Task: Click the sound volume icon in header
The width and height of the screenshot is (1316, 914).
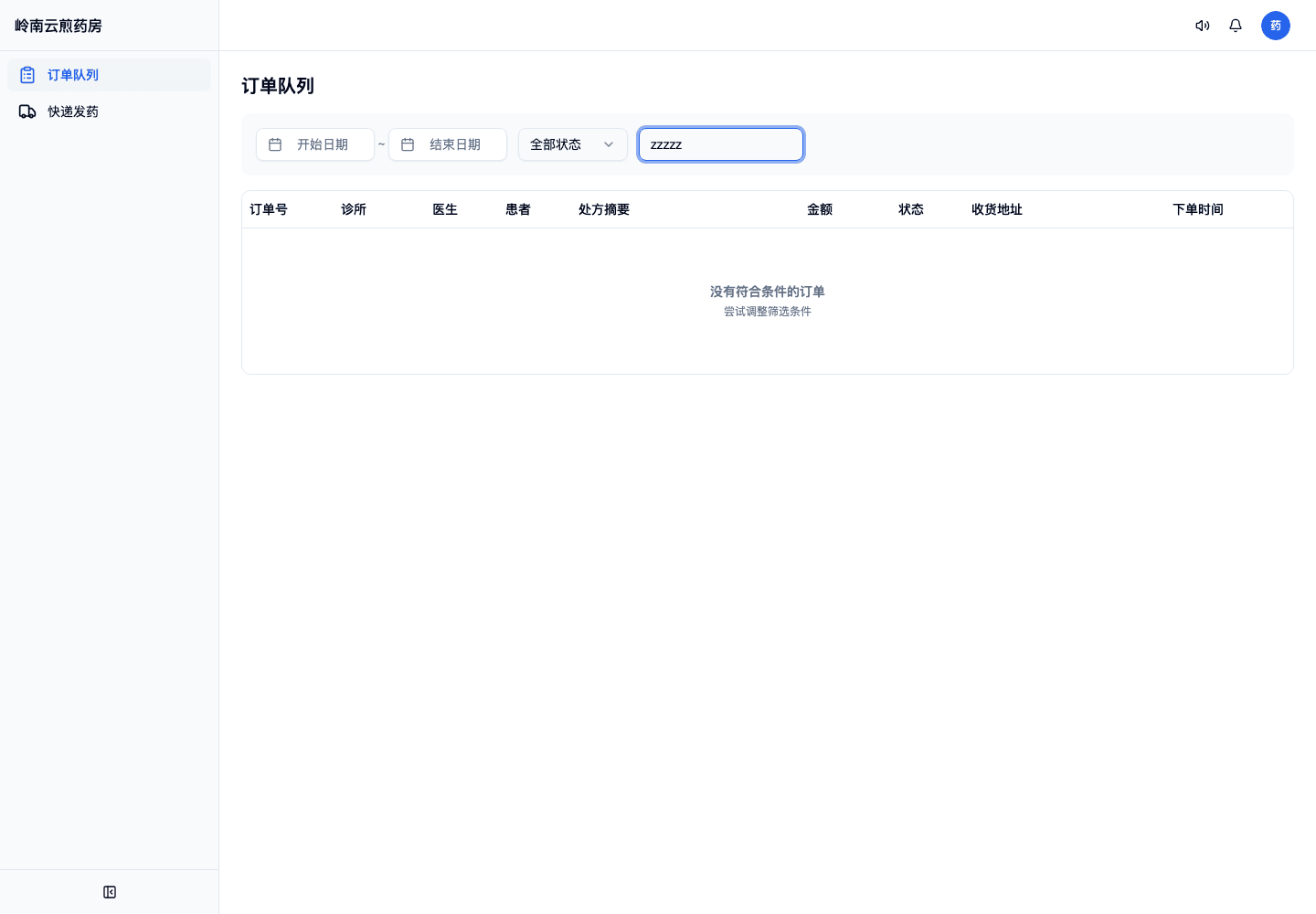Action: [x=1203, y=26]
